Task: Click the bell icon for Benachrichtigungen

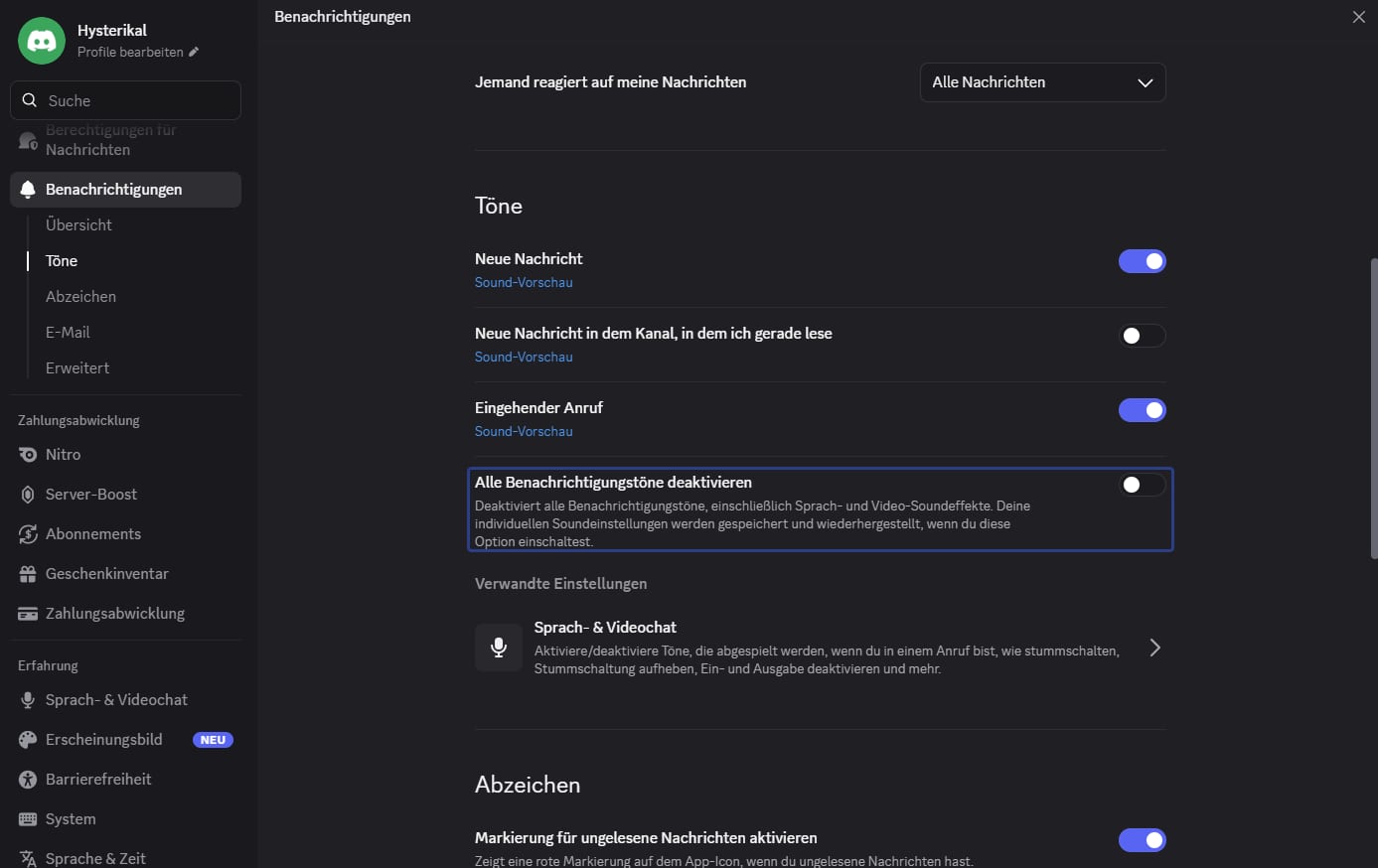Action: tap(28, 190)
